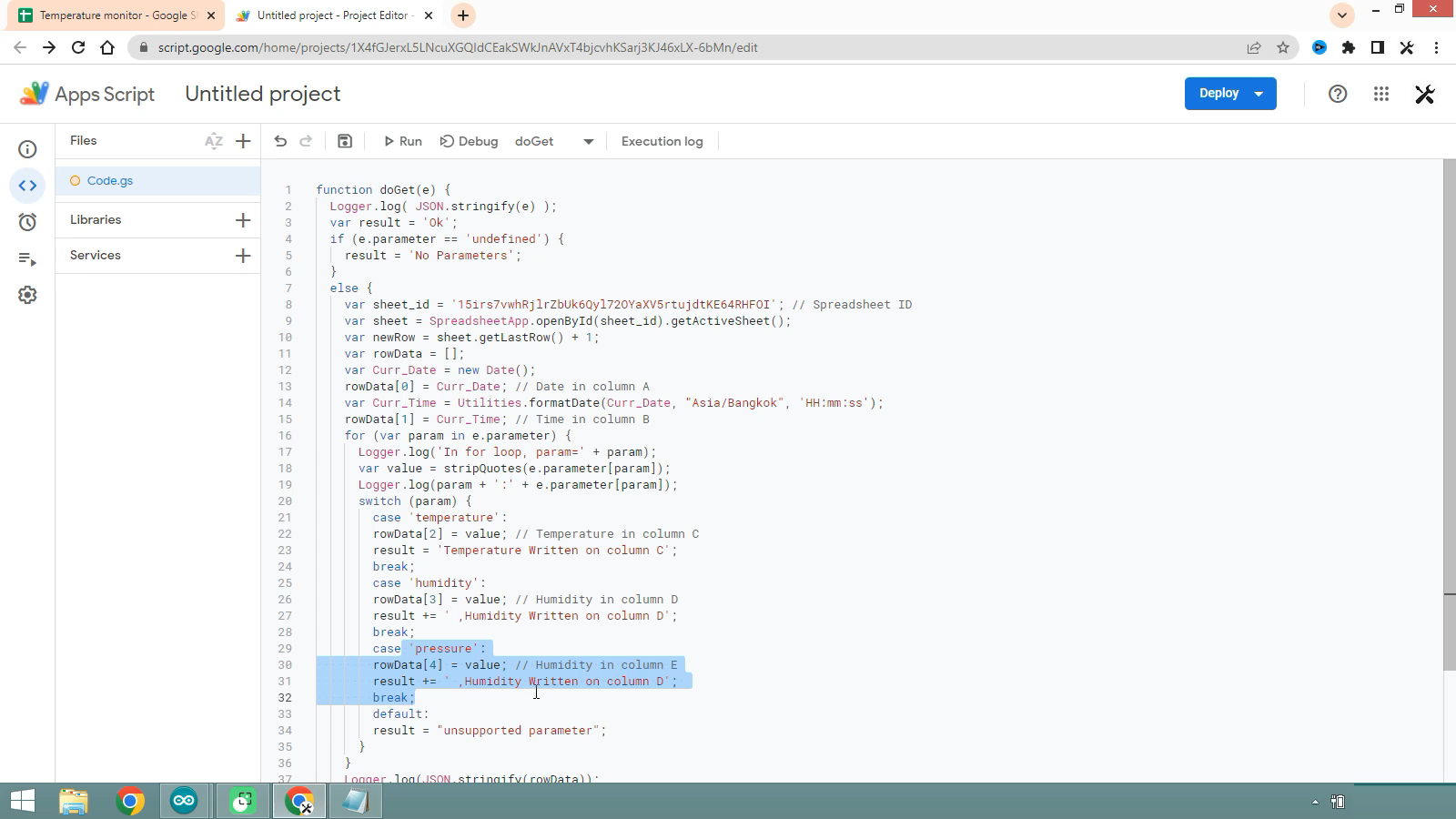This screenshot has width=1456, height=819.
Task: Toggle the browser side panel
Action: [x=1378, y=47]
